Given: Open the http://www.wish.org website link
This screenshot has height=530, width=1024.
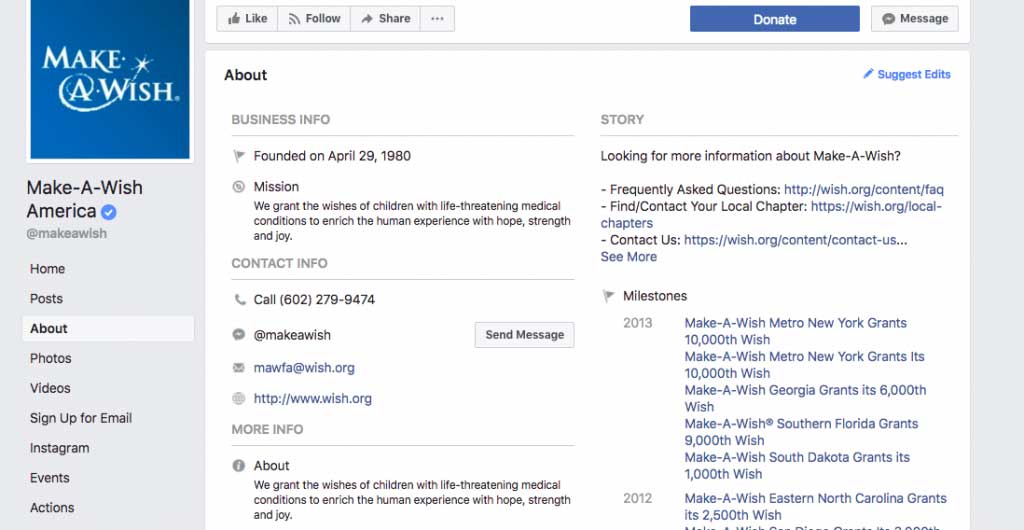Looking at the screenshot, I should (x=313, y=398).
